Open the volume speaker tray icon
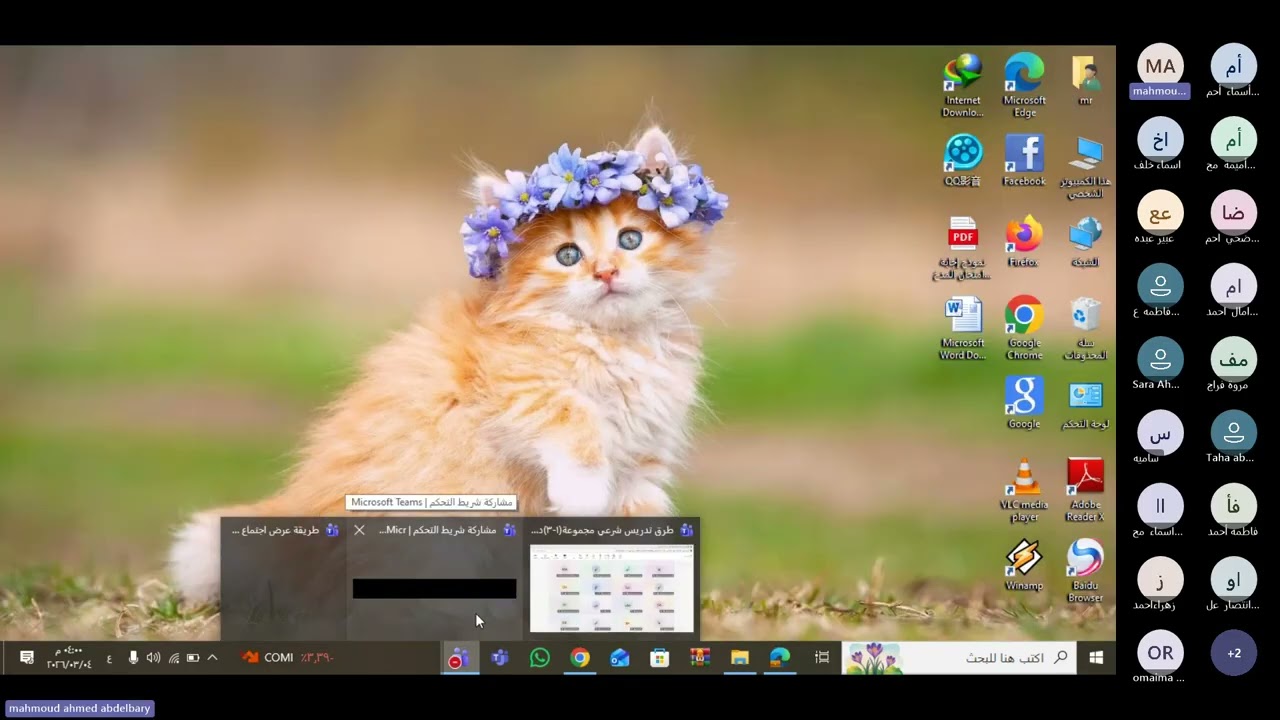 point(153,657)
